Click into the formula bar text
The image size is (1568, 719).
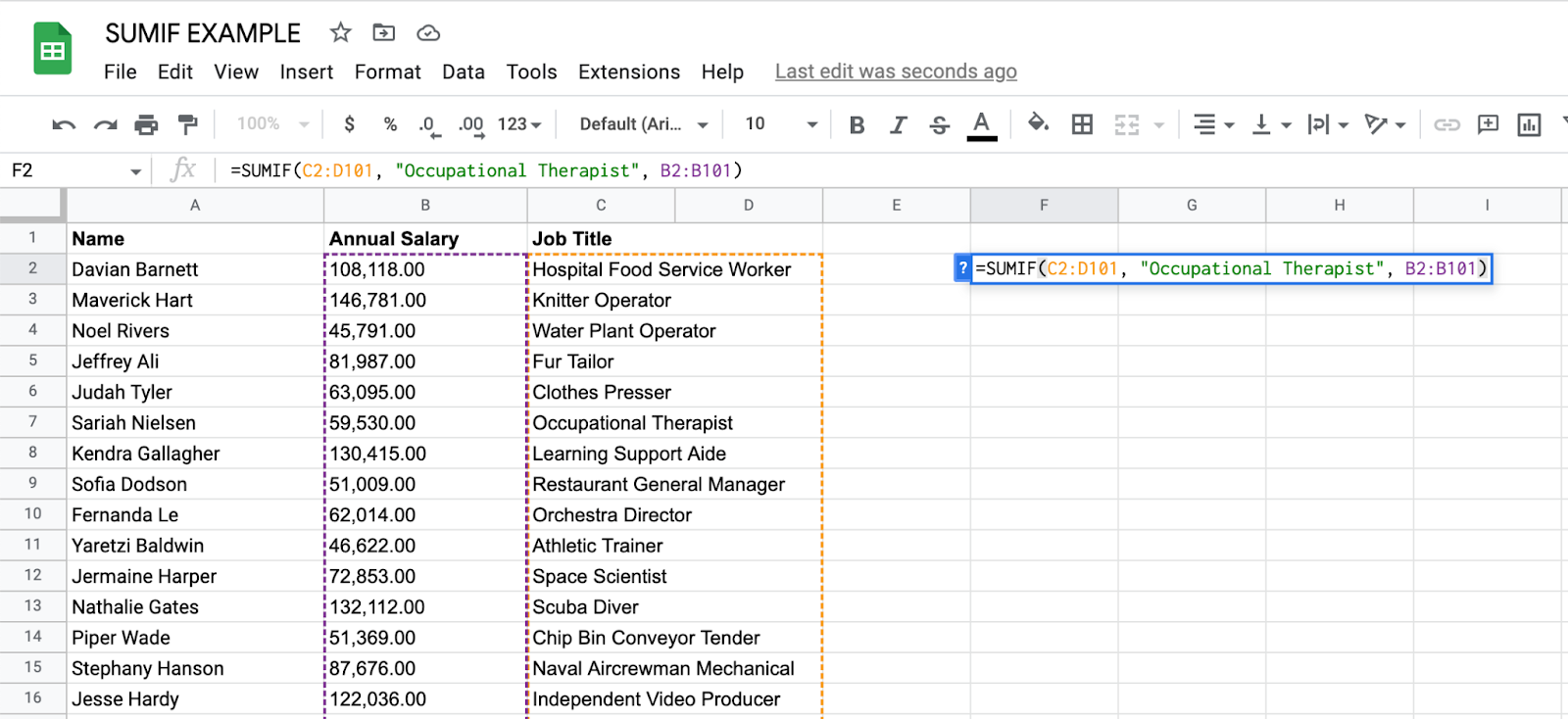click(x=486, y=170)
